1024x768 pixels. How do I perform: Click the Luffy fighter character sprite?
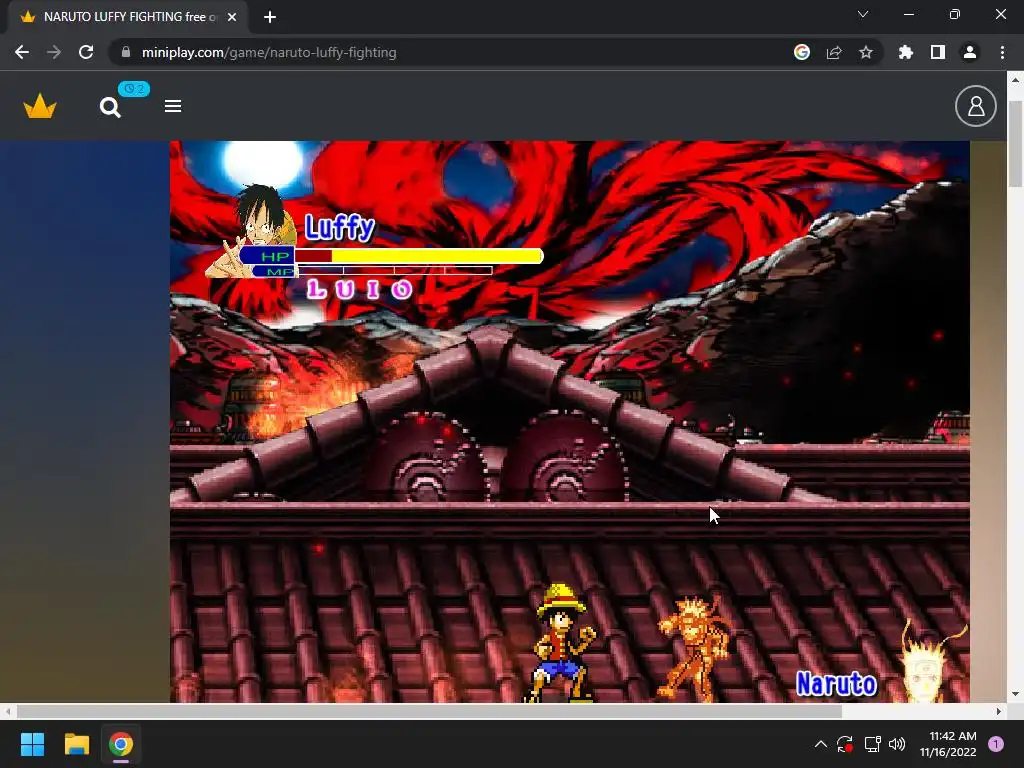561,643
